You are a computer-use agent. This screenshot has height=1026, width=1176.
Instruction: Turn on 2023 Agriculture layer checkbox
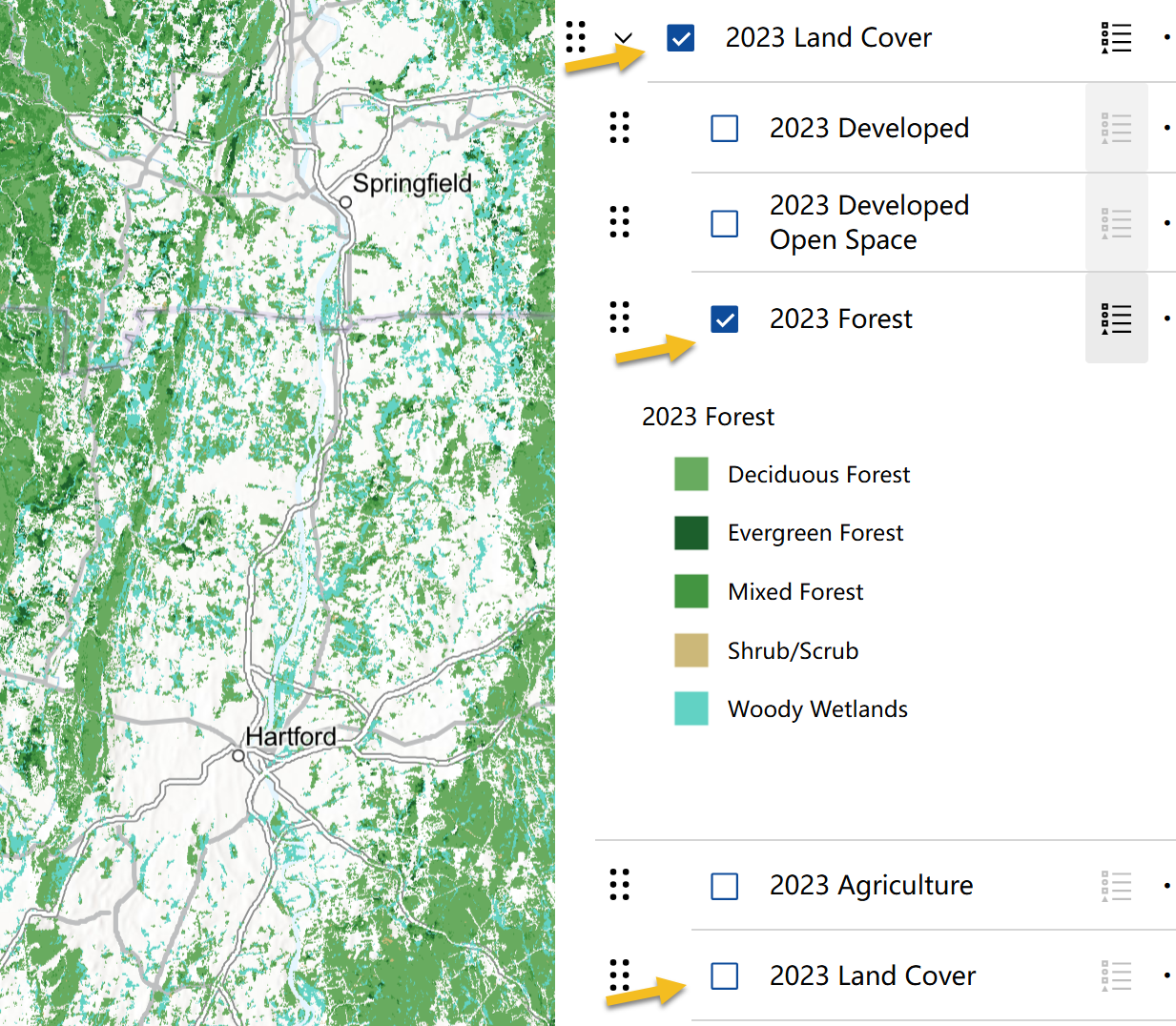725,886
